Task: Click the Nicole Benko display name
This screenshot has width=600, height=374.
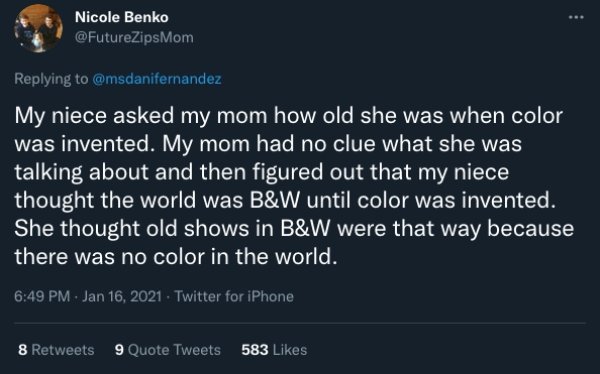Action: point(121,17)
